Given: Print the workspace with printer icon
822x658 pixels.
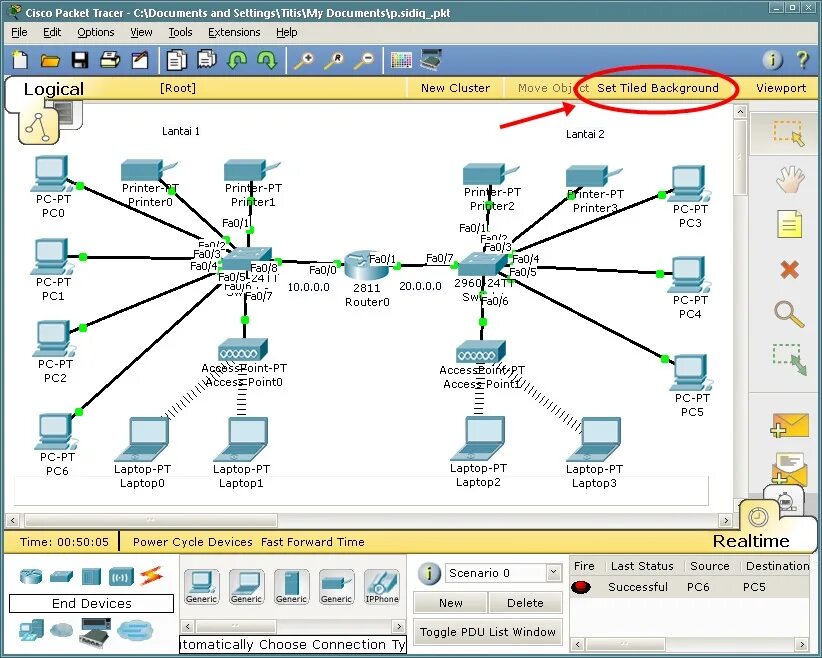Looking at the screenshot, I should point(110,60).
